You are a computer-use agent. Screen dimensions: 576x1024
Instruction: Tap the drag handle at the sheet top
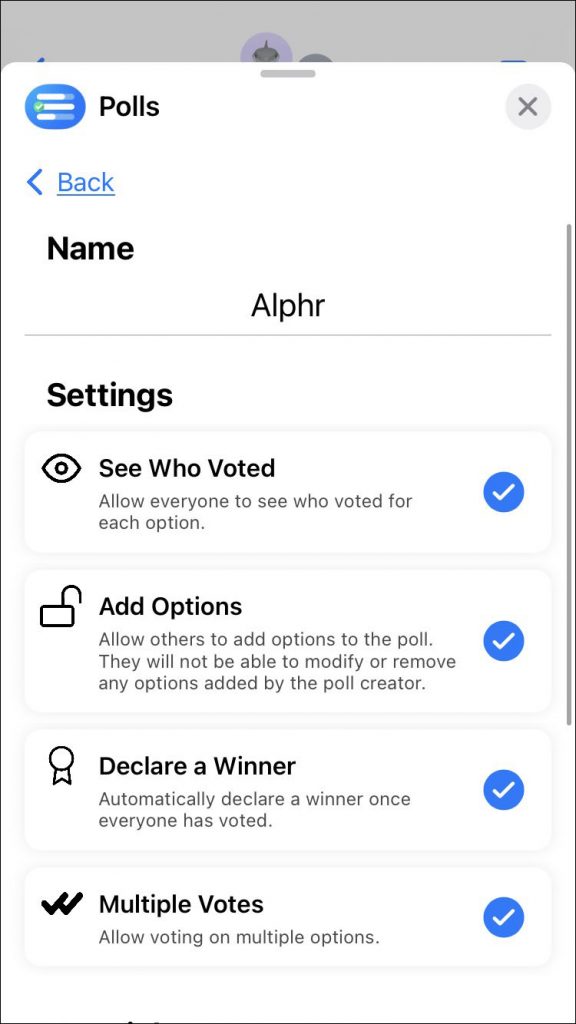(288, 72)
